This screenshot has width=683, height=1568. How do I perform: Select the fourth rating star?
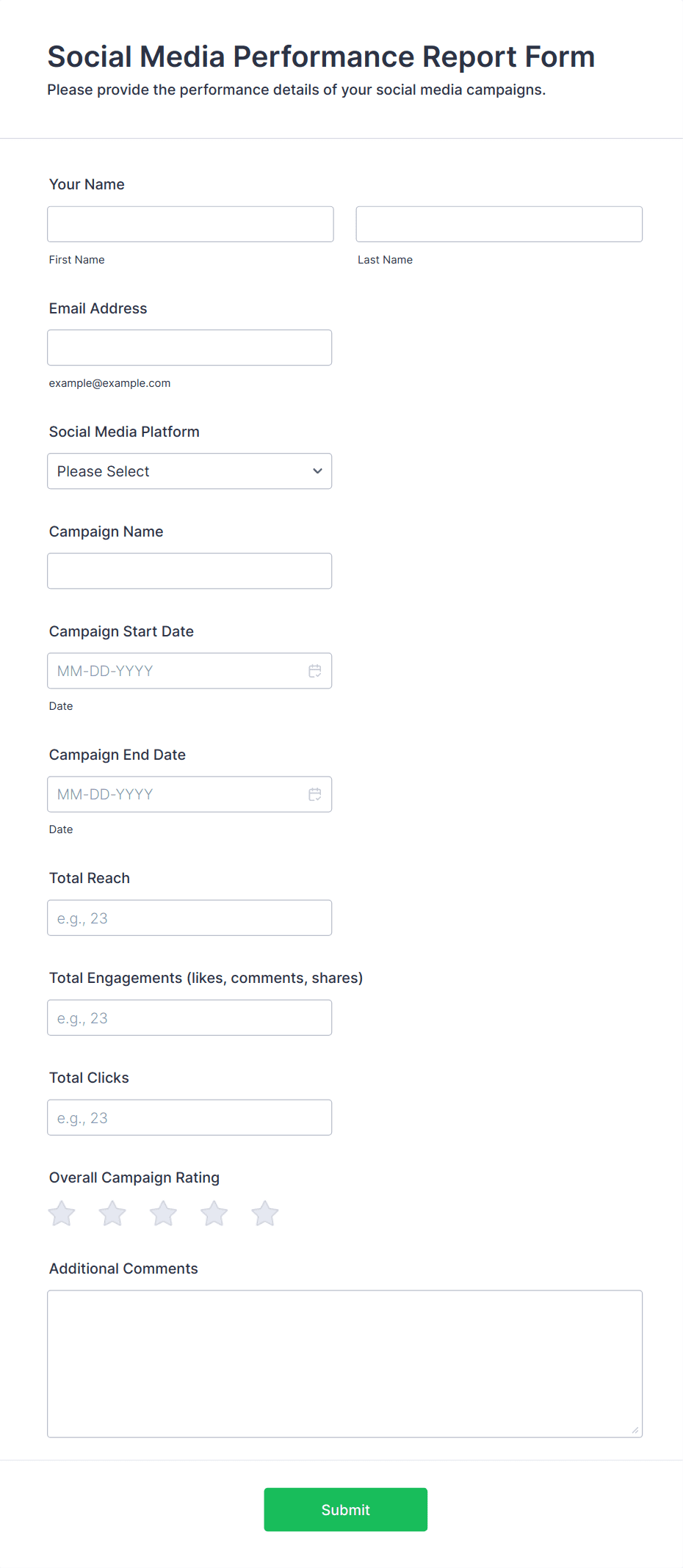coord(214,1213)
